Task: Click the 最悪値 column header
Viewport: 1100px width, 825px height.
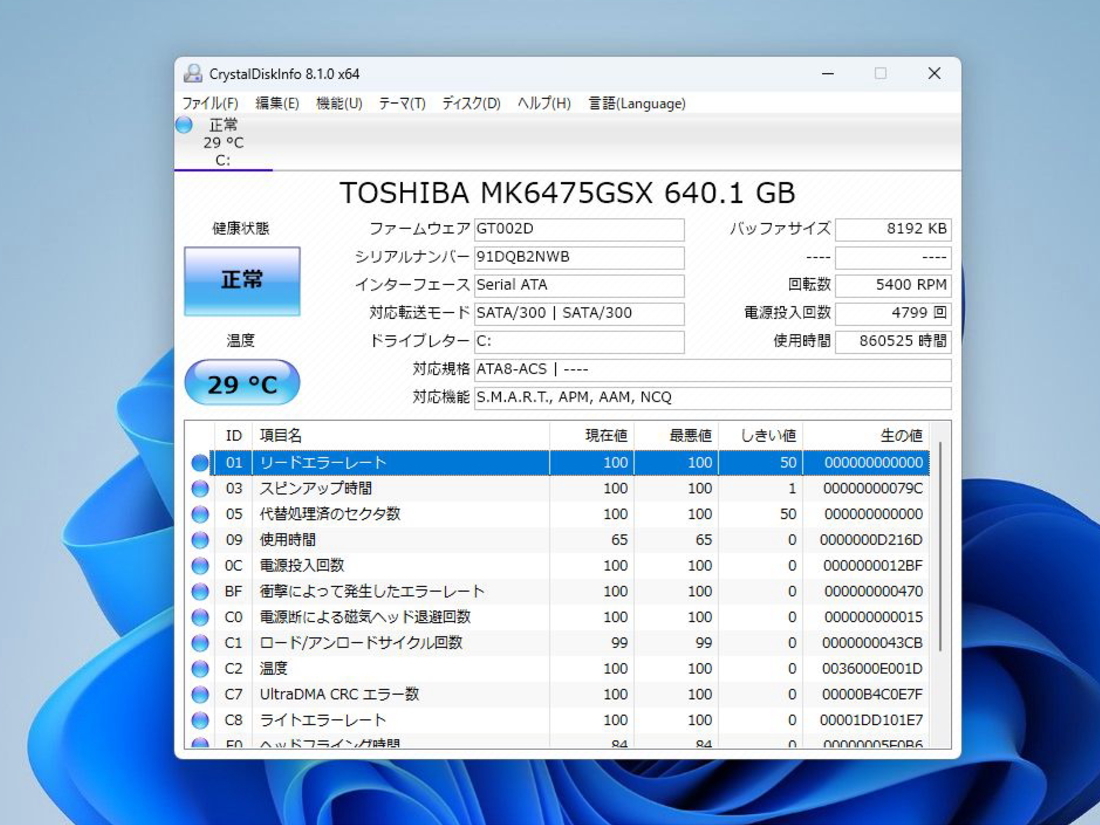Action: (x=676, y=436)
